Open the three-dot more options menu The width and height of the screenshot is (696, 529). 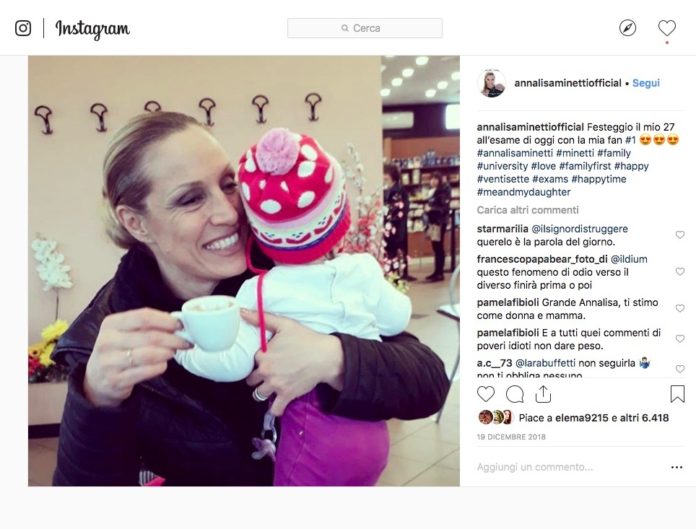coord(676,467)
